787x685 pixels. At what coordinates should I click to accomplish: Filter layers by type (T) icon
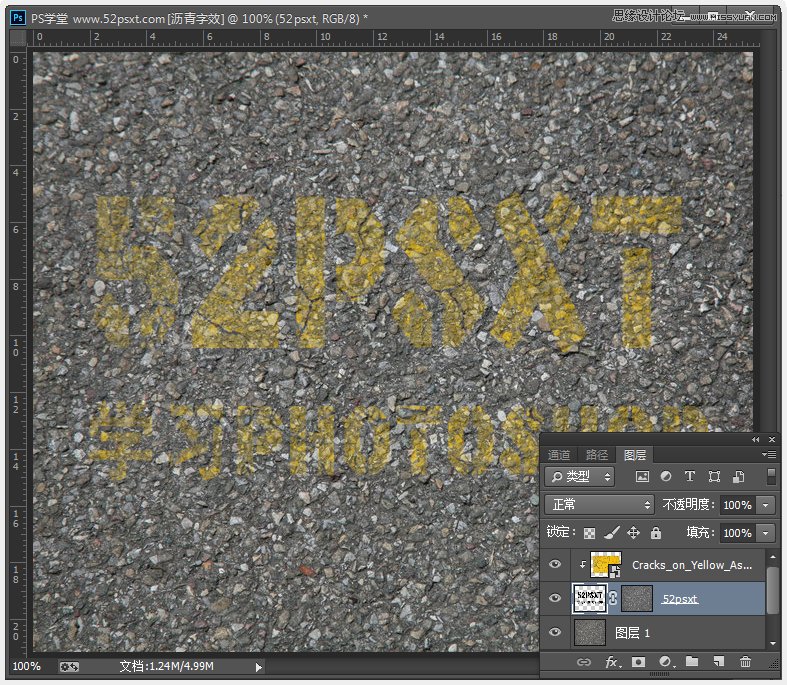690,476
